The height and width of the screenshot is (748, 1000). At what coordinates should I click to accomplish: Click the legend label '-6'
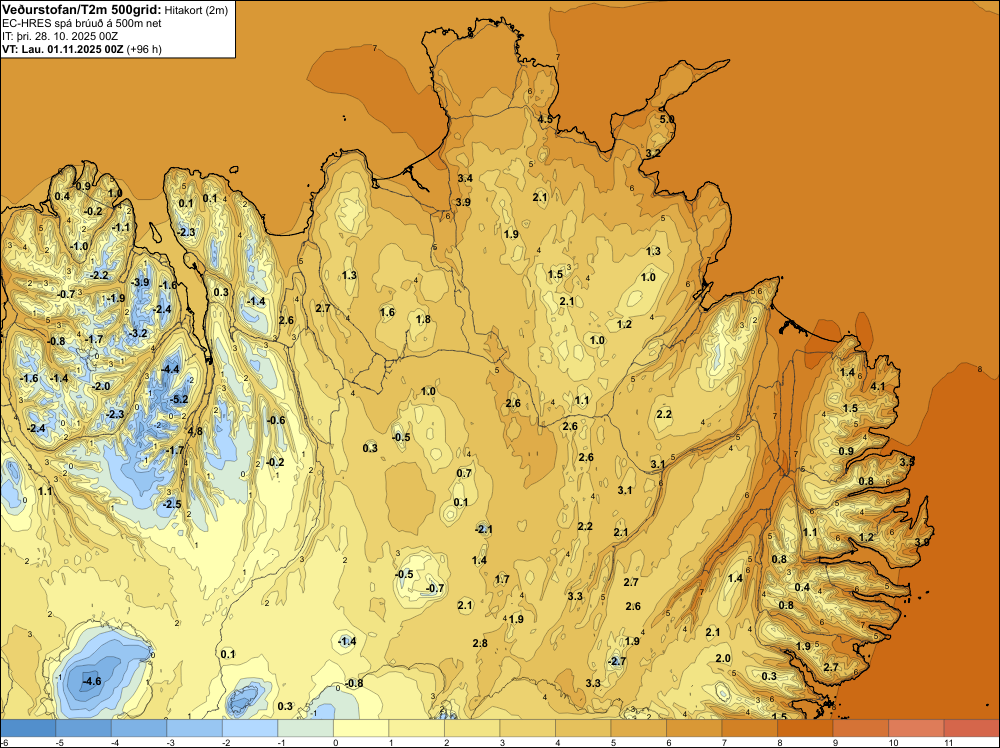(4, 743)
